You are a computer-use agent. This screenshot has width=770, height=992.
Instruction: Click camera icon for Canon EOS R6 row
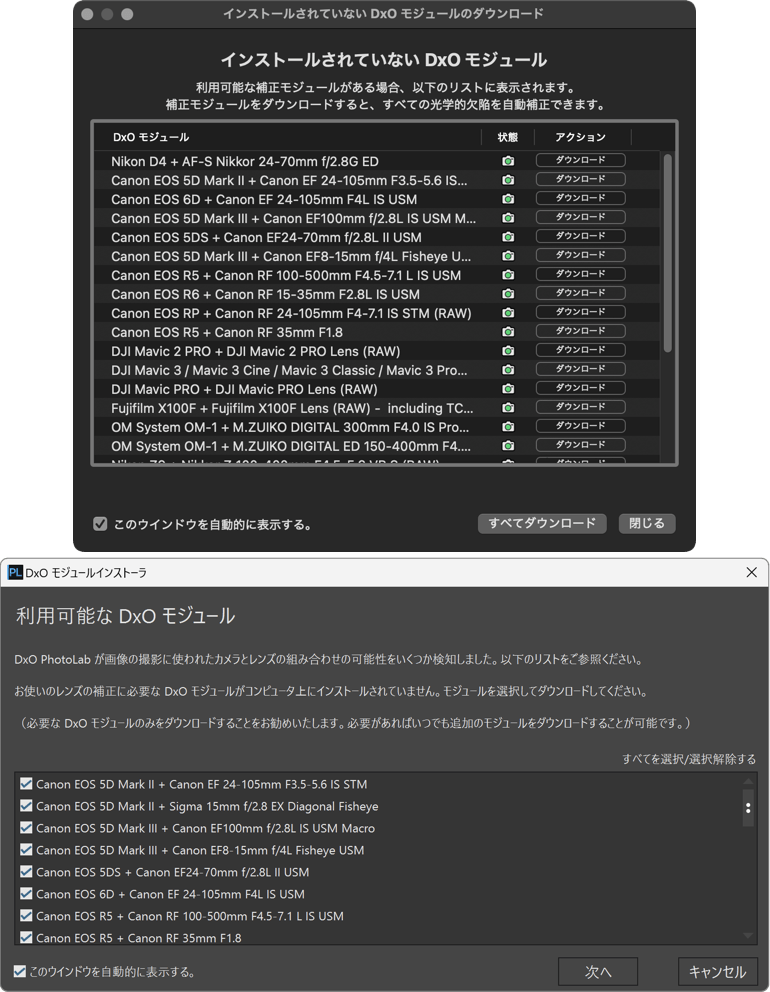[x=507, y=294]
